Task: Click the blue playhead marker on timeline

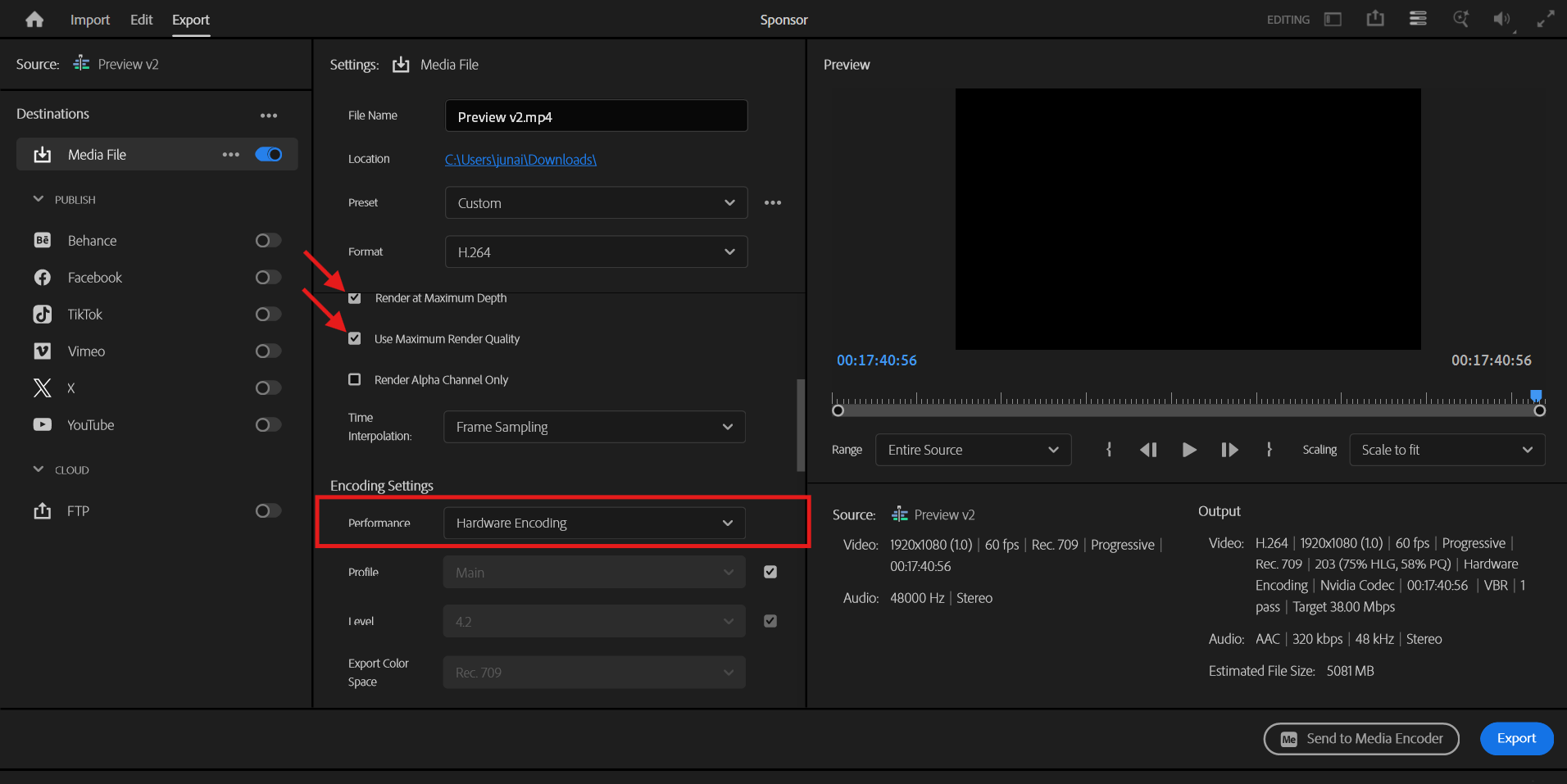Action: point(1536,396)
